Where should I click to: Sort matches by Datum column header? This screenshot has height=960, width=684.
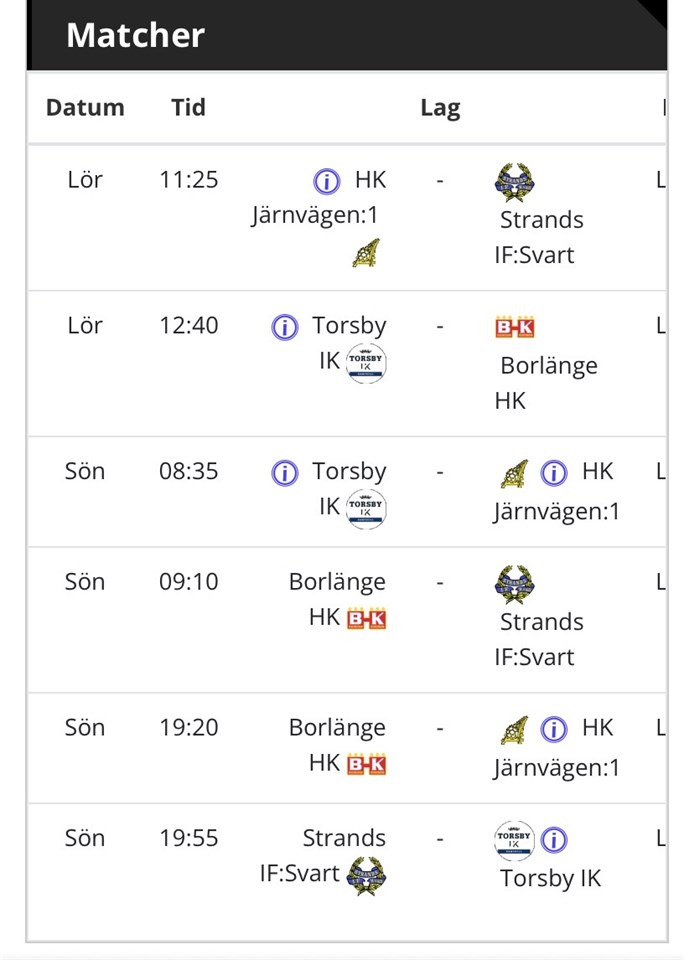85,108
